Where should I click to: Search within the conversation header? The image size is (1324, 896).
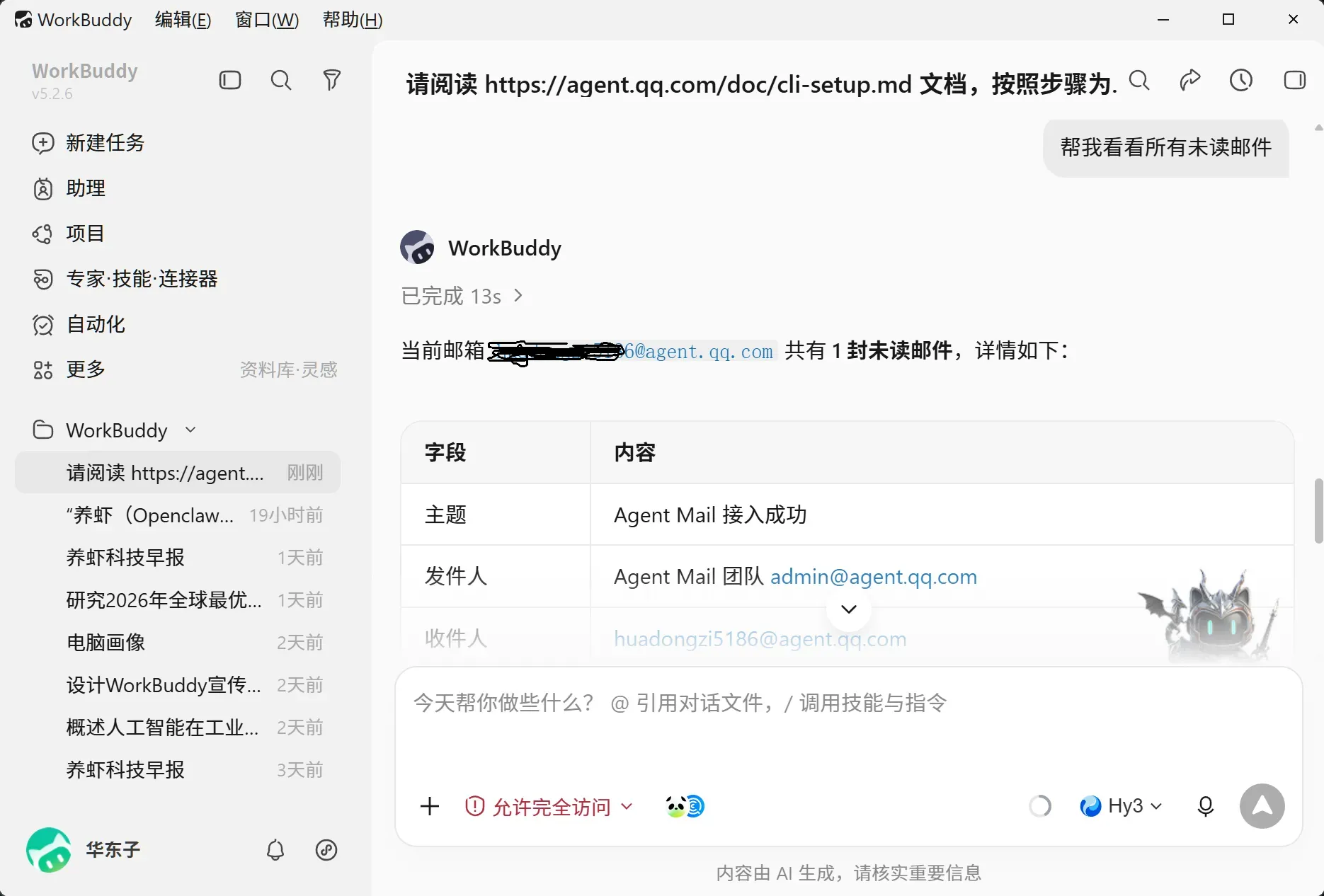[1139, 81]
